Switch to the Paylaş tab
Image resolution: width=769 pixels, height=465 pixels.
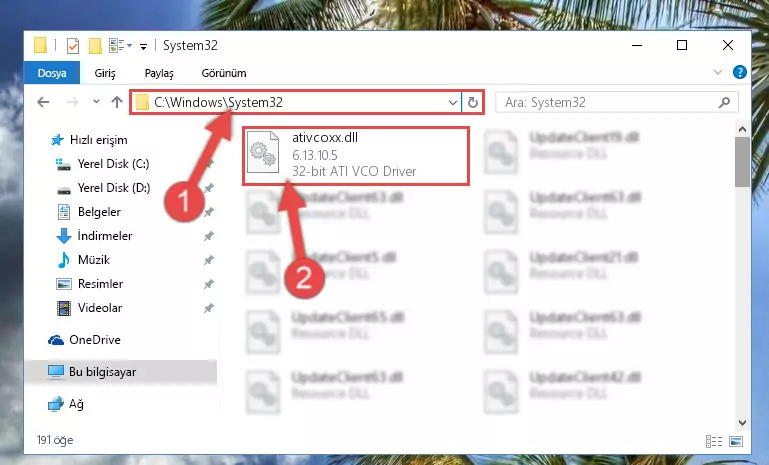159,73
